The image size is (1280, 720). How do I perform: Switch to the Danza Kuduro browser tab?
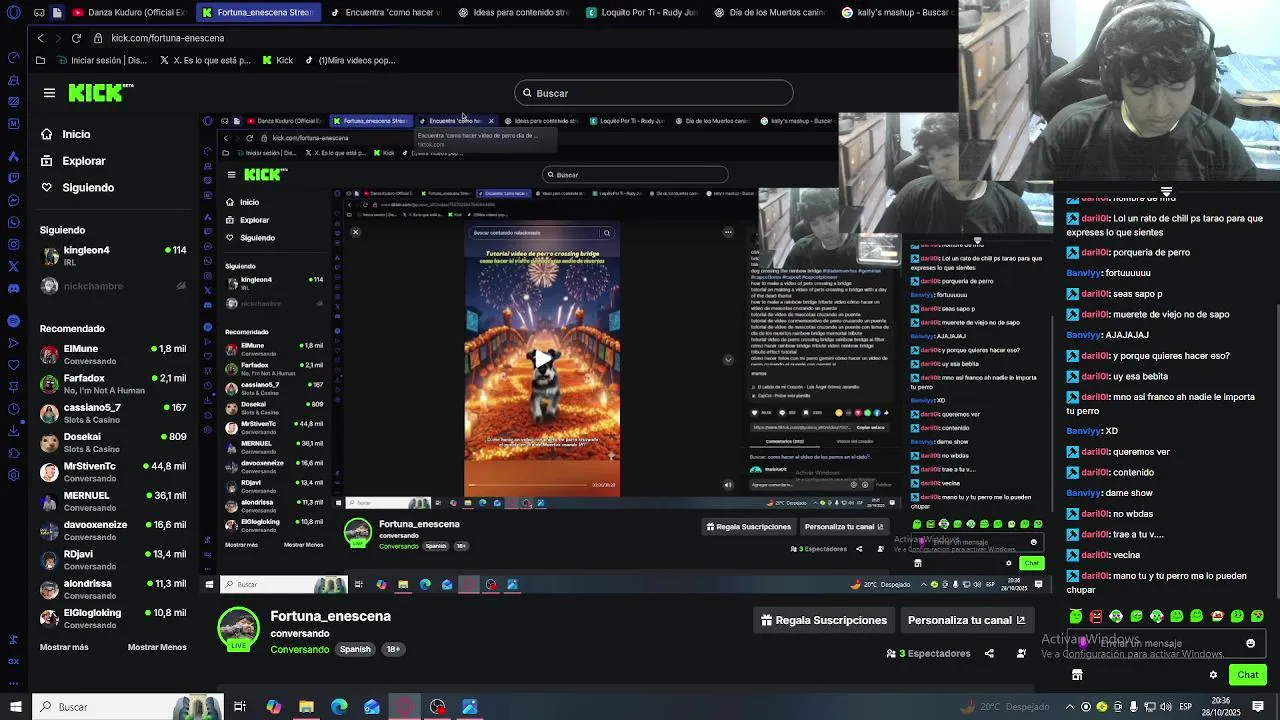(x=128, y=13)
